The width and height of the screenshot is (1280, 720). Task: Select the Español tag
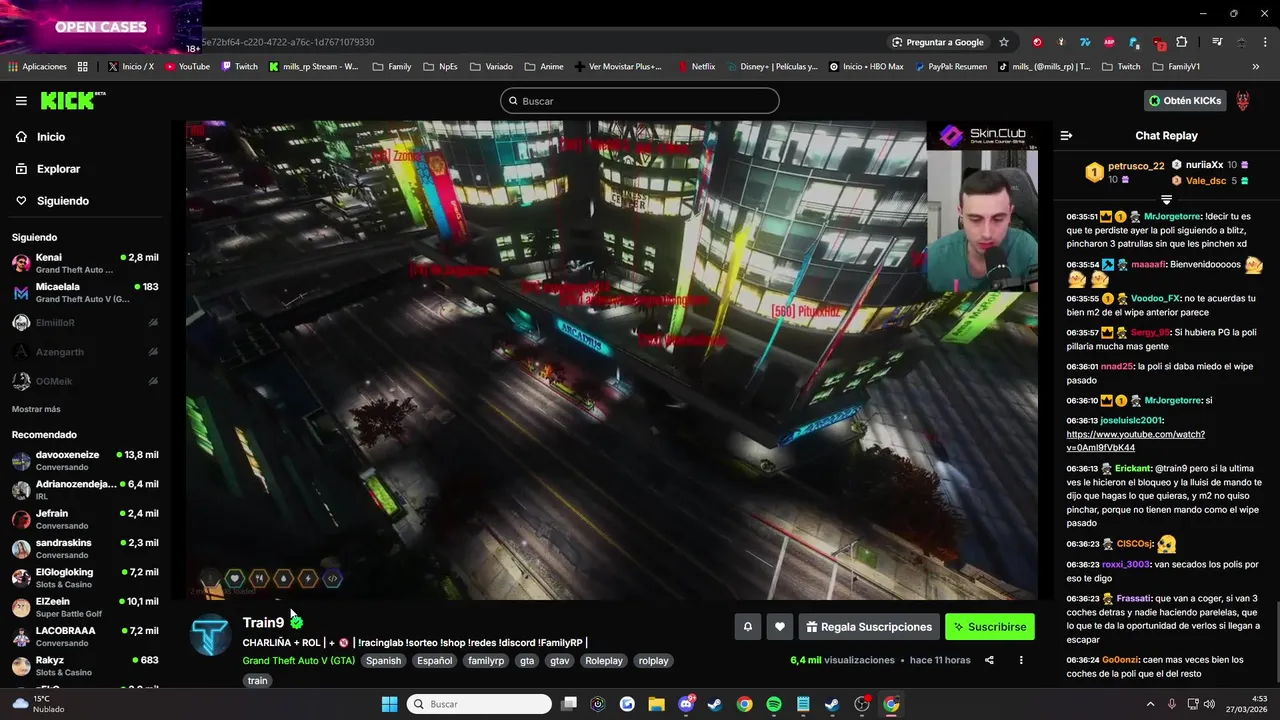tap(435, 661)
